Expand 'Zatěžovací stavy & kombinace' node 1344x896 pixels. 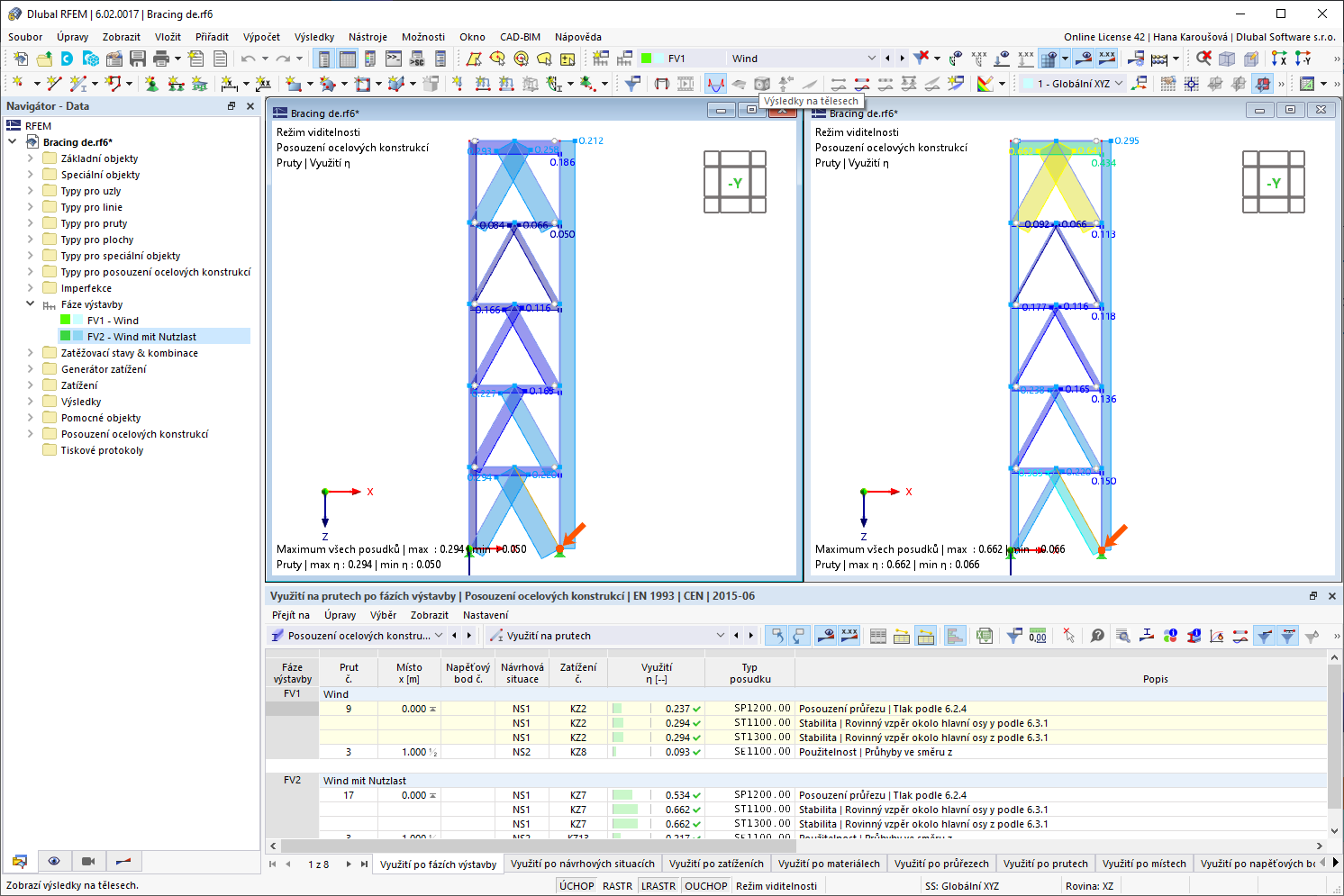point(31,353)
